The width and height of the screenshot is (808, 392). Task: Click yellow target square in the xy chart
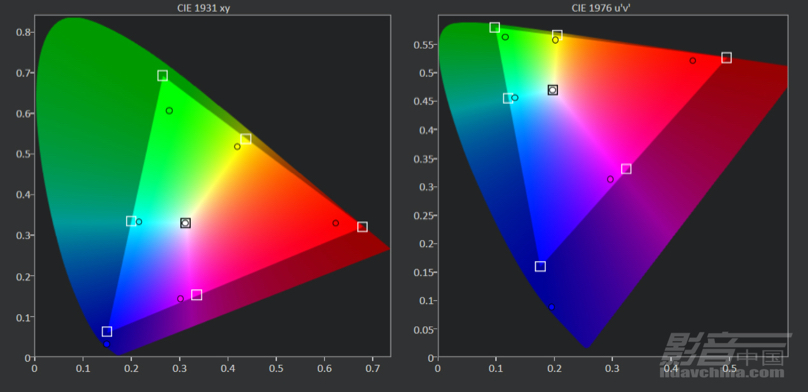(246, 139)
